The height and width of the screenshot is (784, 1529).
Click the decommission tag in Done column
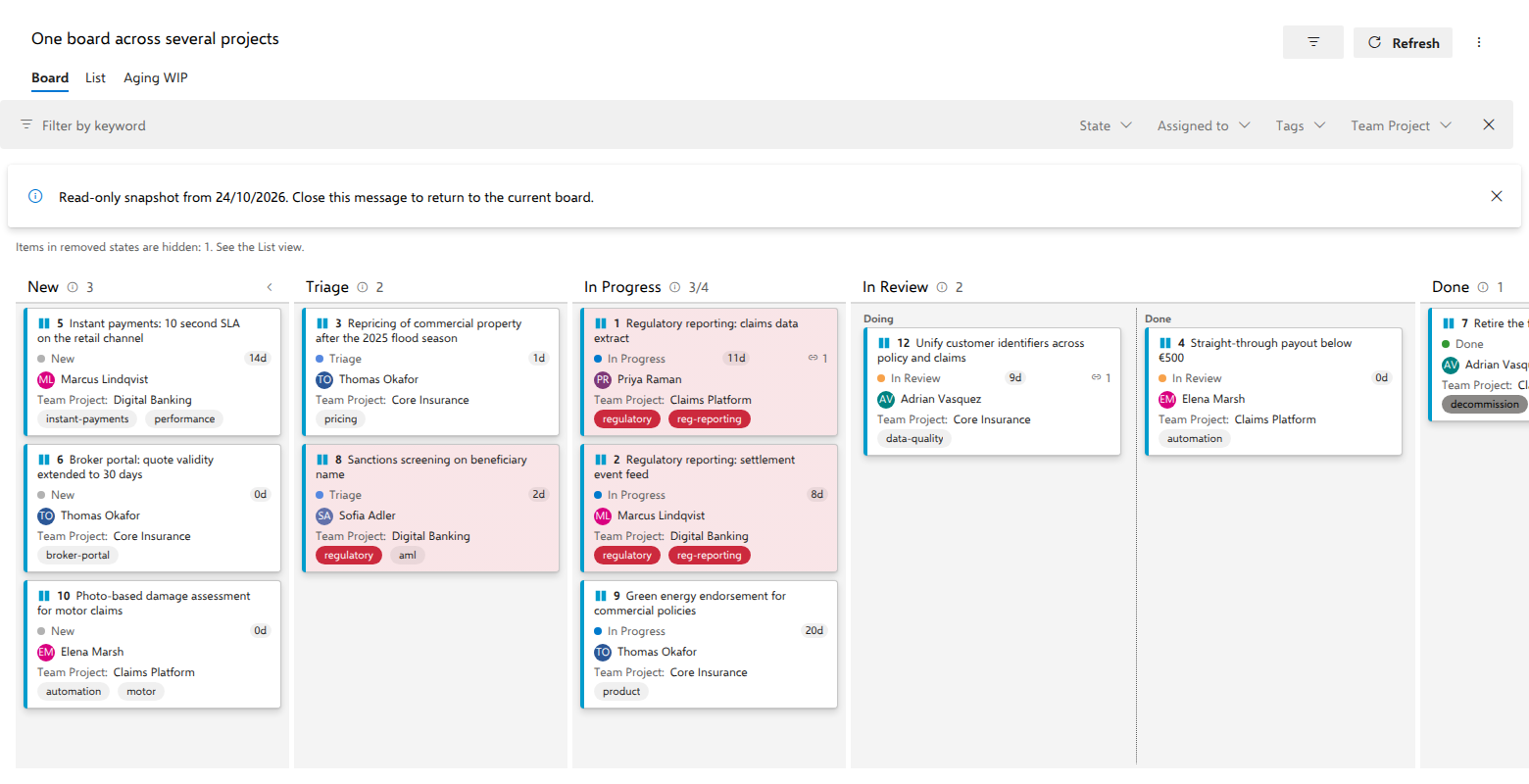pos(1485,404)
